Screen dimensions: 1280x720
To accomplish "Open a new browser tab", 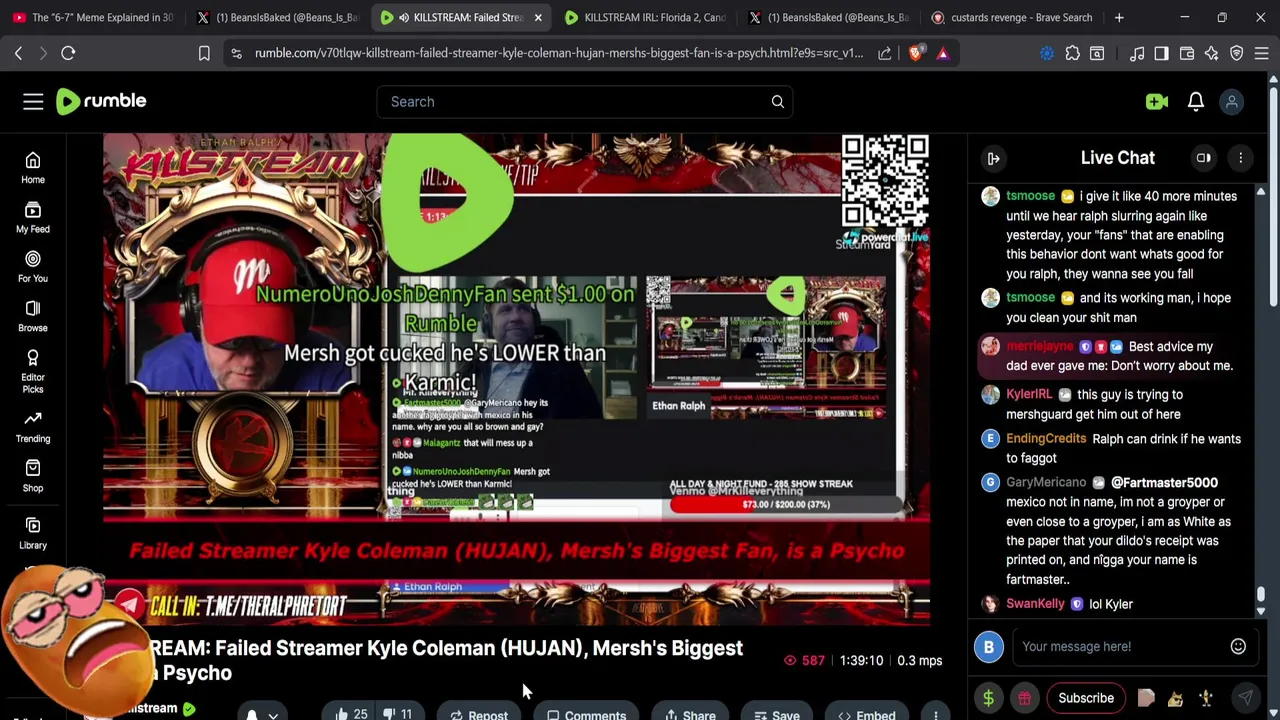I will point(1119,17).
